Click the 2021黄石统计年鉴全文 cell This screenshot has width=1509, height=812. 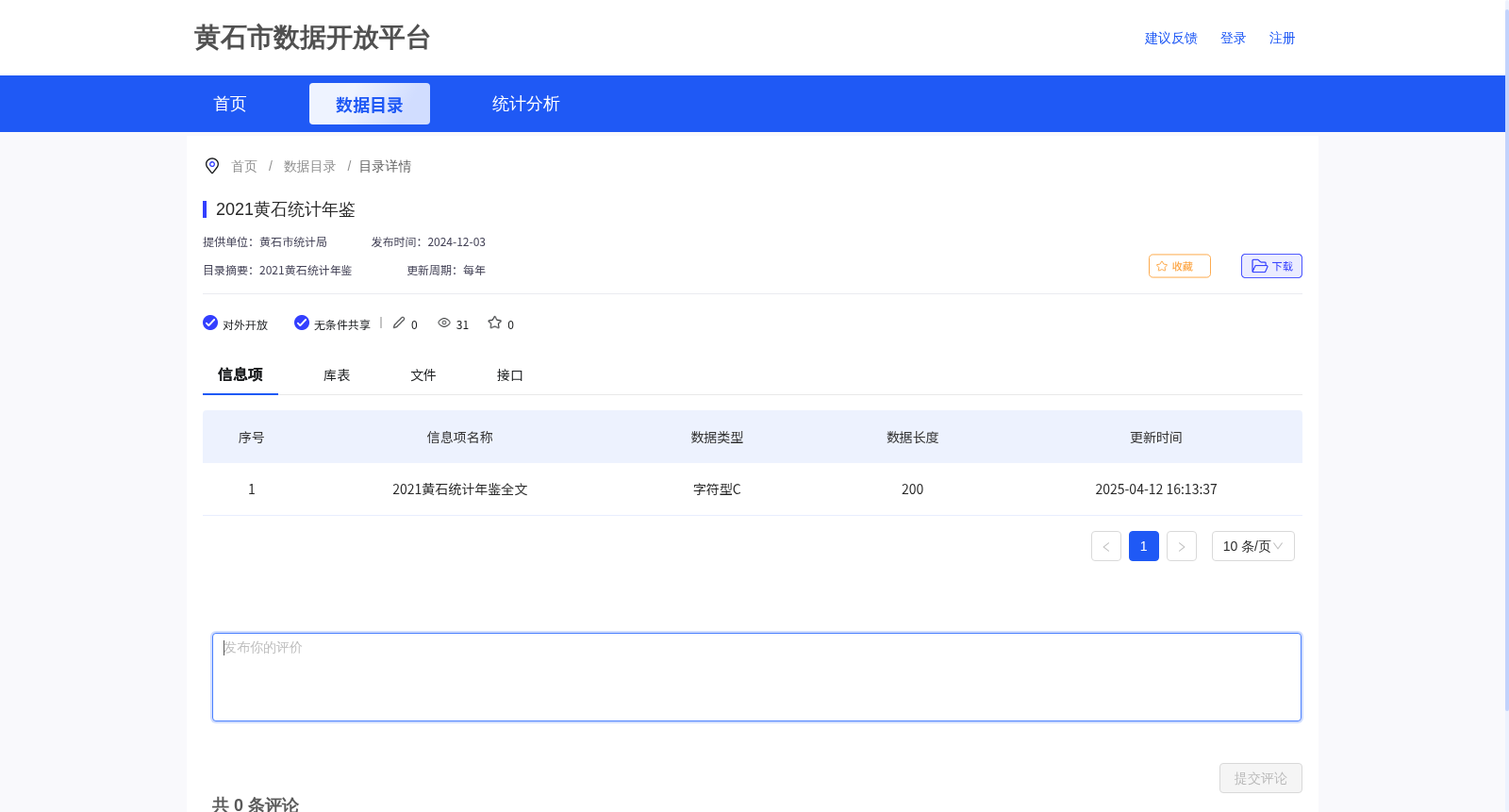coord(460,489)
